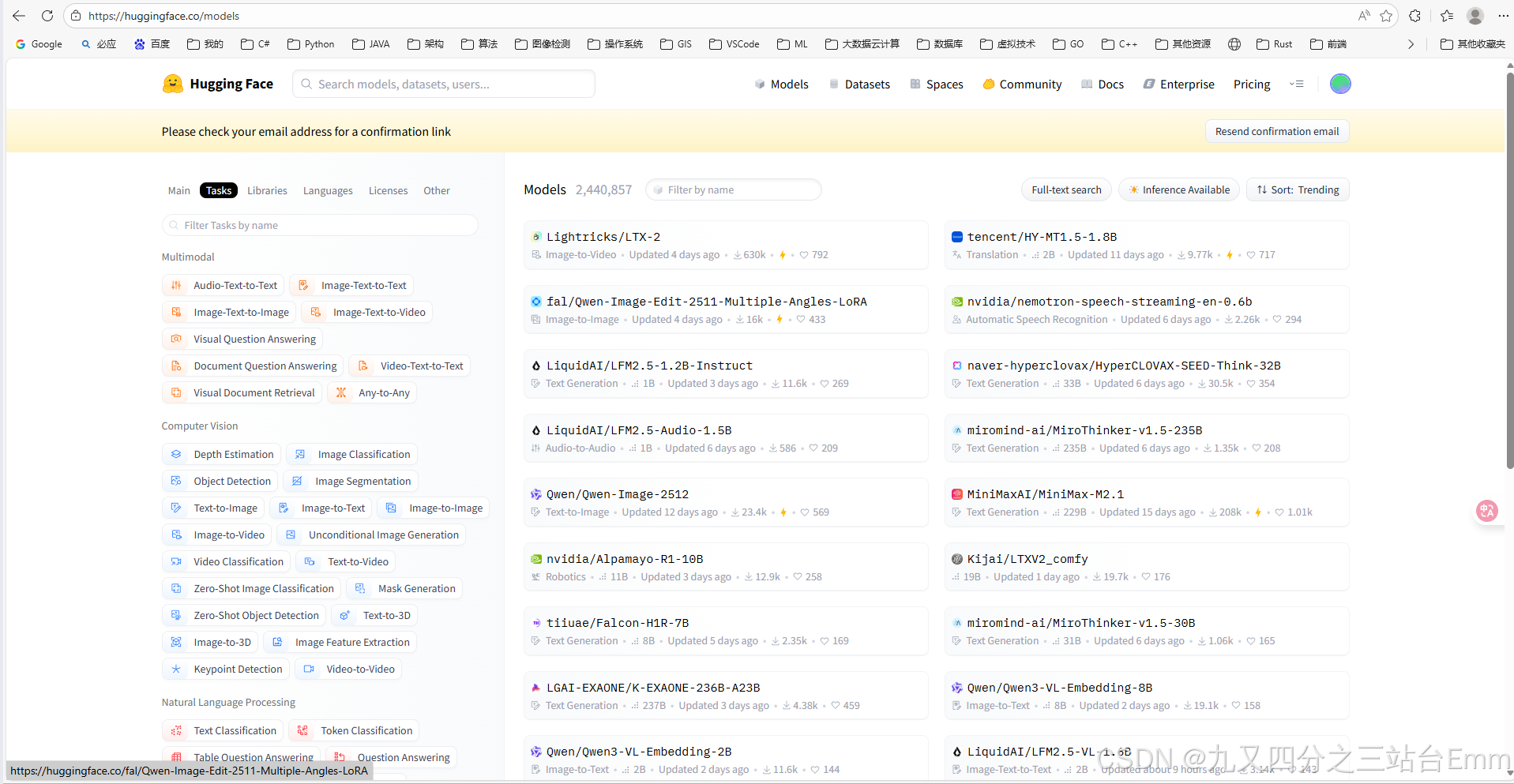Open tiiuae/Falcon-H1R-7B model link
This screenshot has width=1514, height=784.
click(x=618, y=623)
